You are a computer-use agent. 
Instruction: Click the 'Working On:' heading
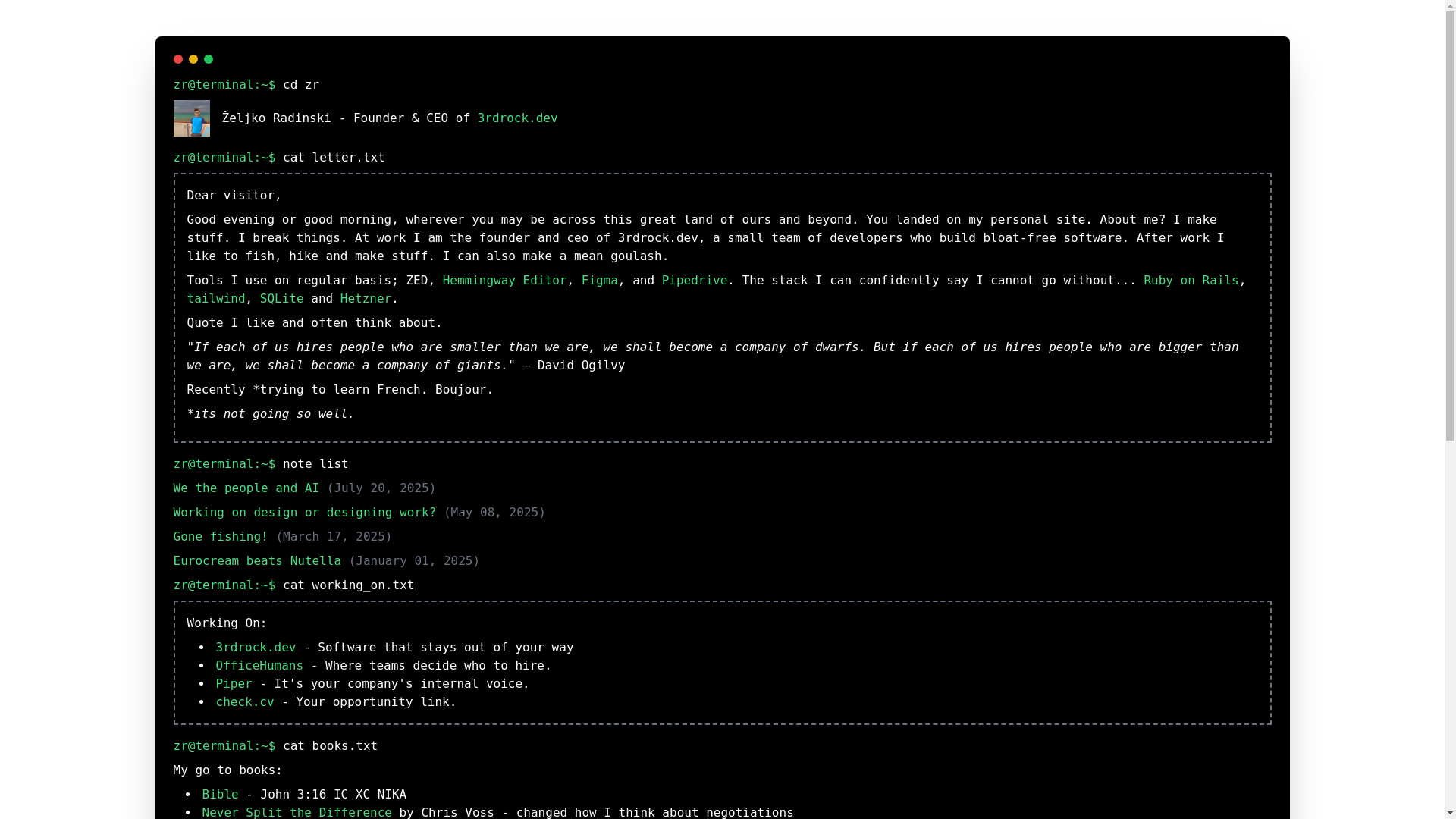click(x=227, y=623)
